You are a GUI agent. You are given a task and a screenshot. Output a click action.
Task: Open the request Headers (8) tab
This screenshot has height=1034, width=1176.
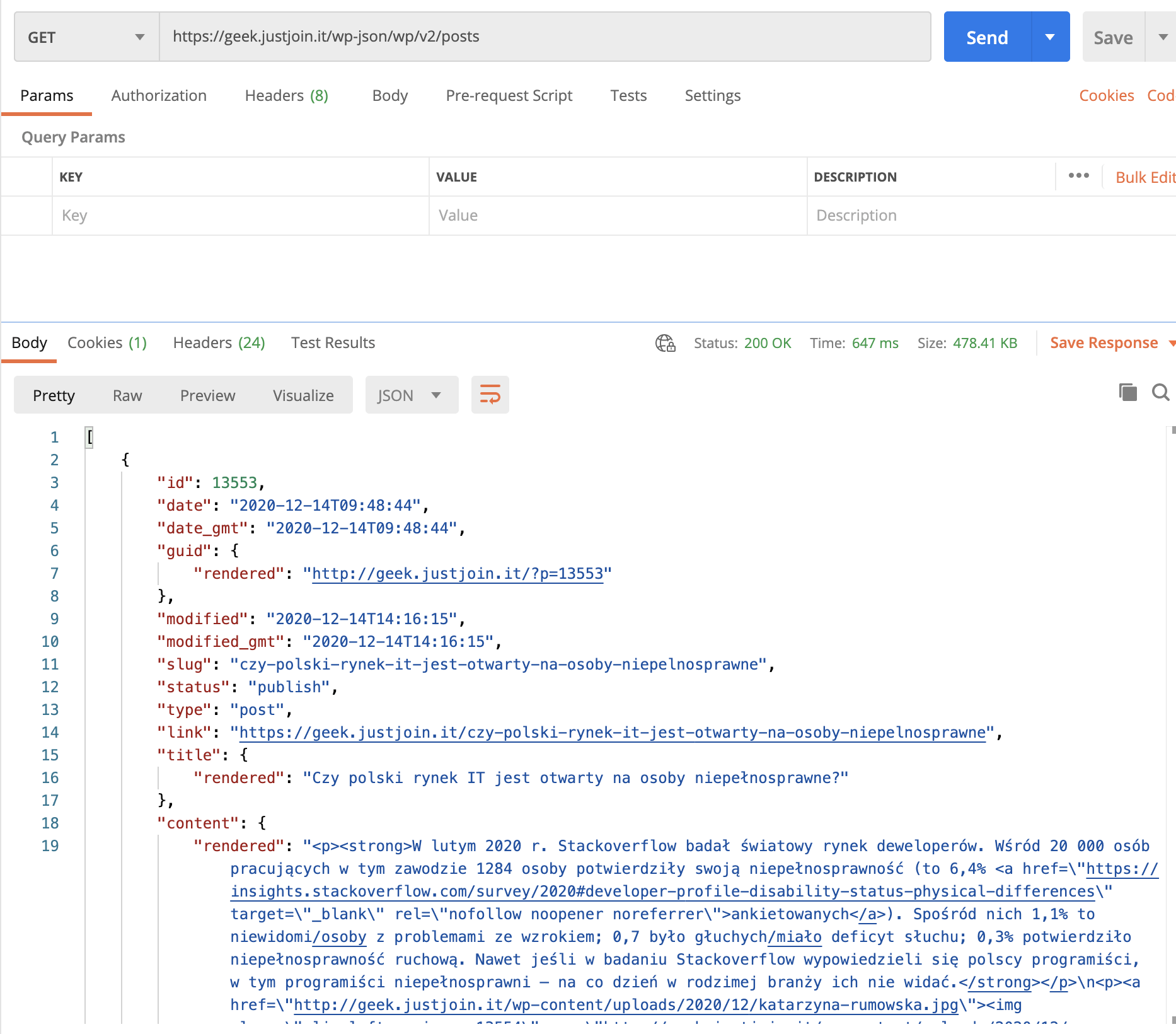point(286,96)
